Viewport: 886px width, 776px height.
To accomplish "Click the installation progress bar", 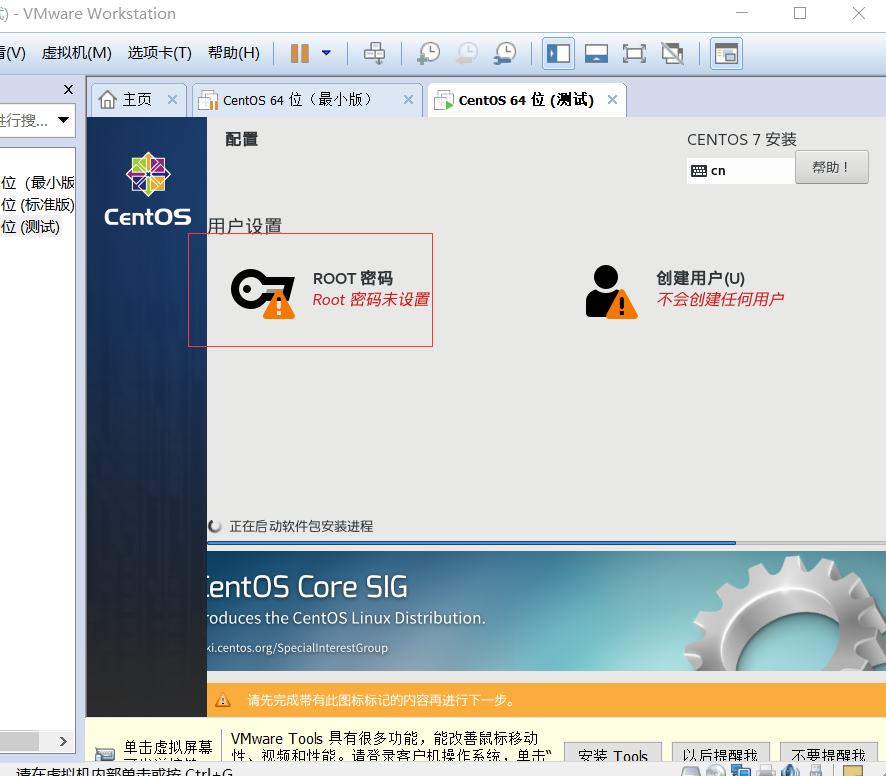I will point(546,543).
